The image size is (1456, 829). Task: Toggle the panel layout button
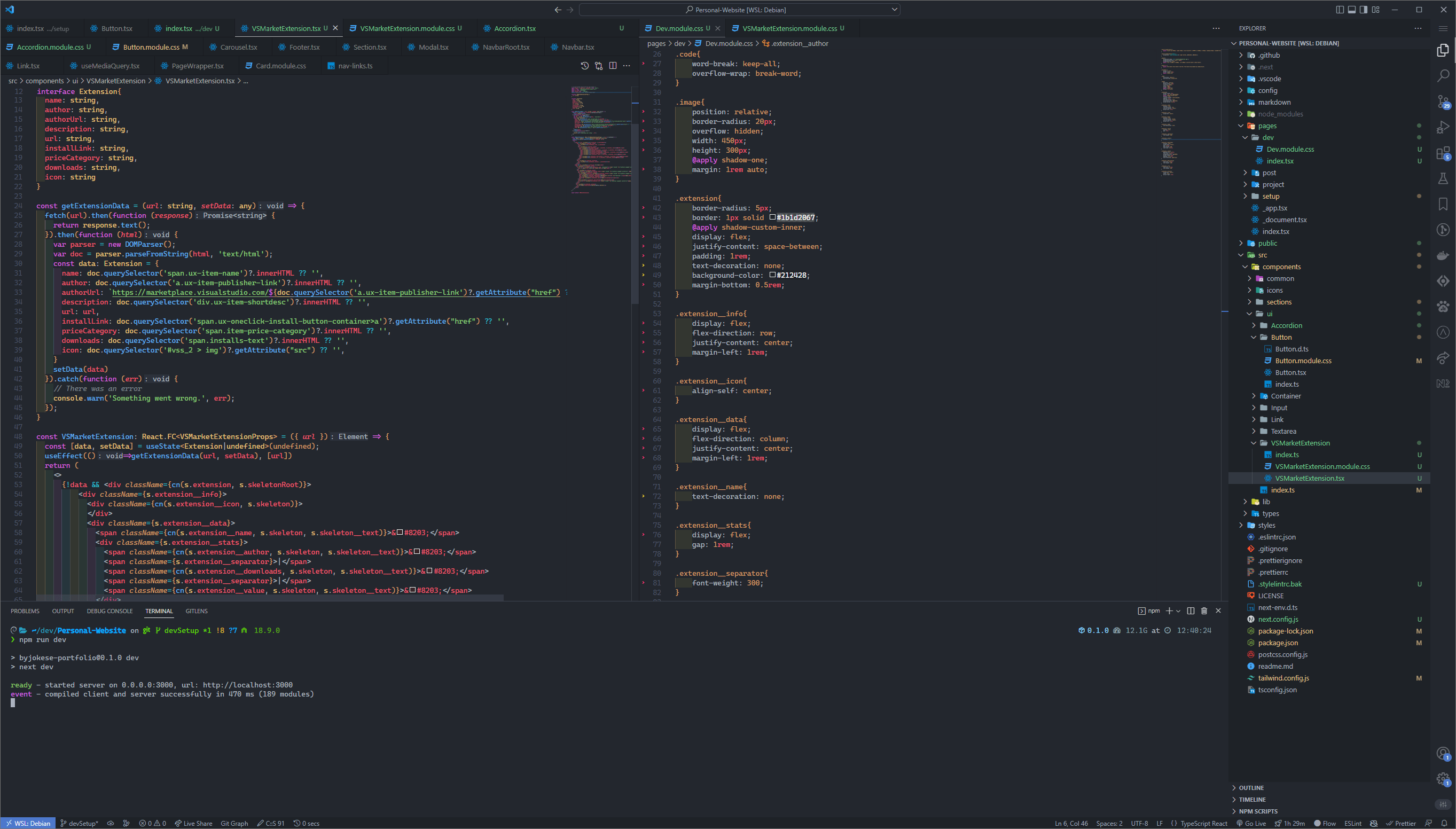(x=1351, y=10)
